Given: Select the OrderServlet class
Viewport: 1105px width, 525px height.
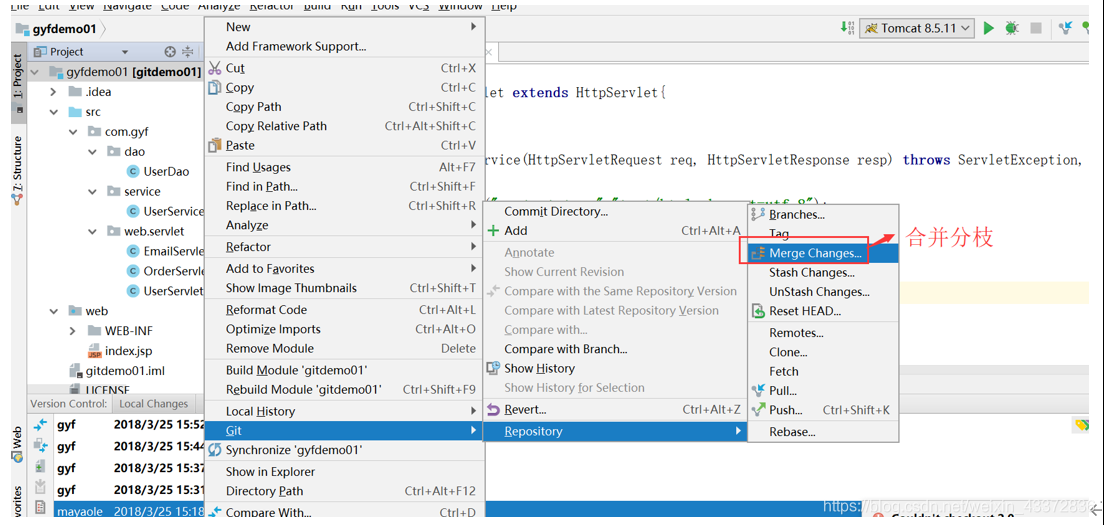Looking at the screenshot, I should 165,271.
